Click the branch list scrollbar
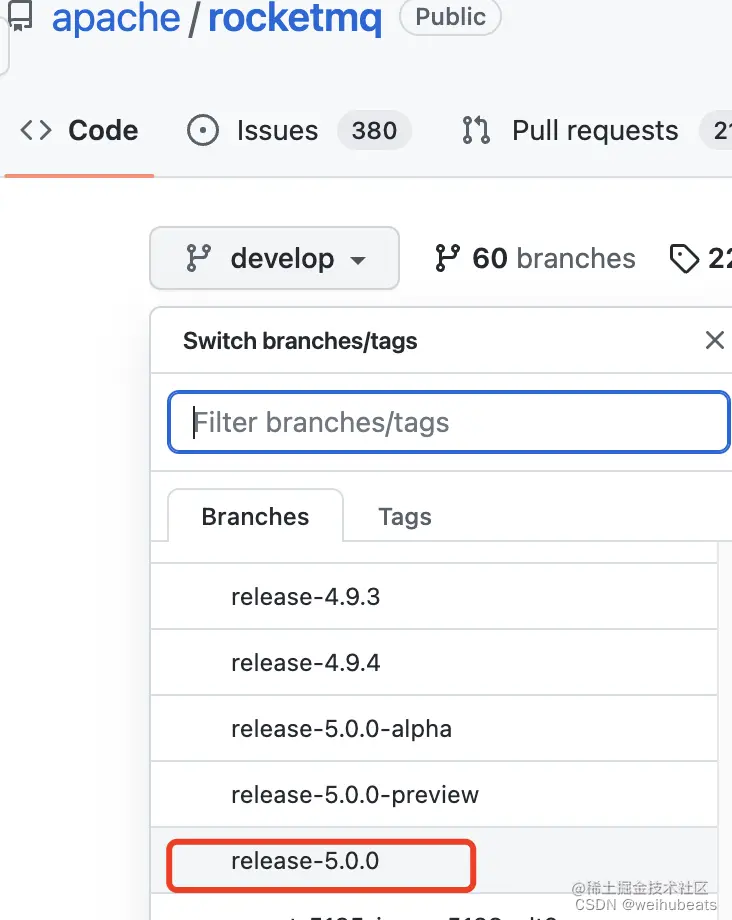Viewport: 732px width, 920px height. pyautogui.click(x=724, y=730)
